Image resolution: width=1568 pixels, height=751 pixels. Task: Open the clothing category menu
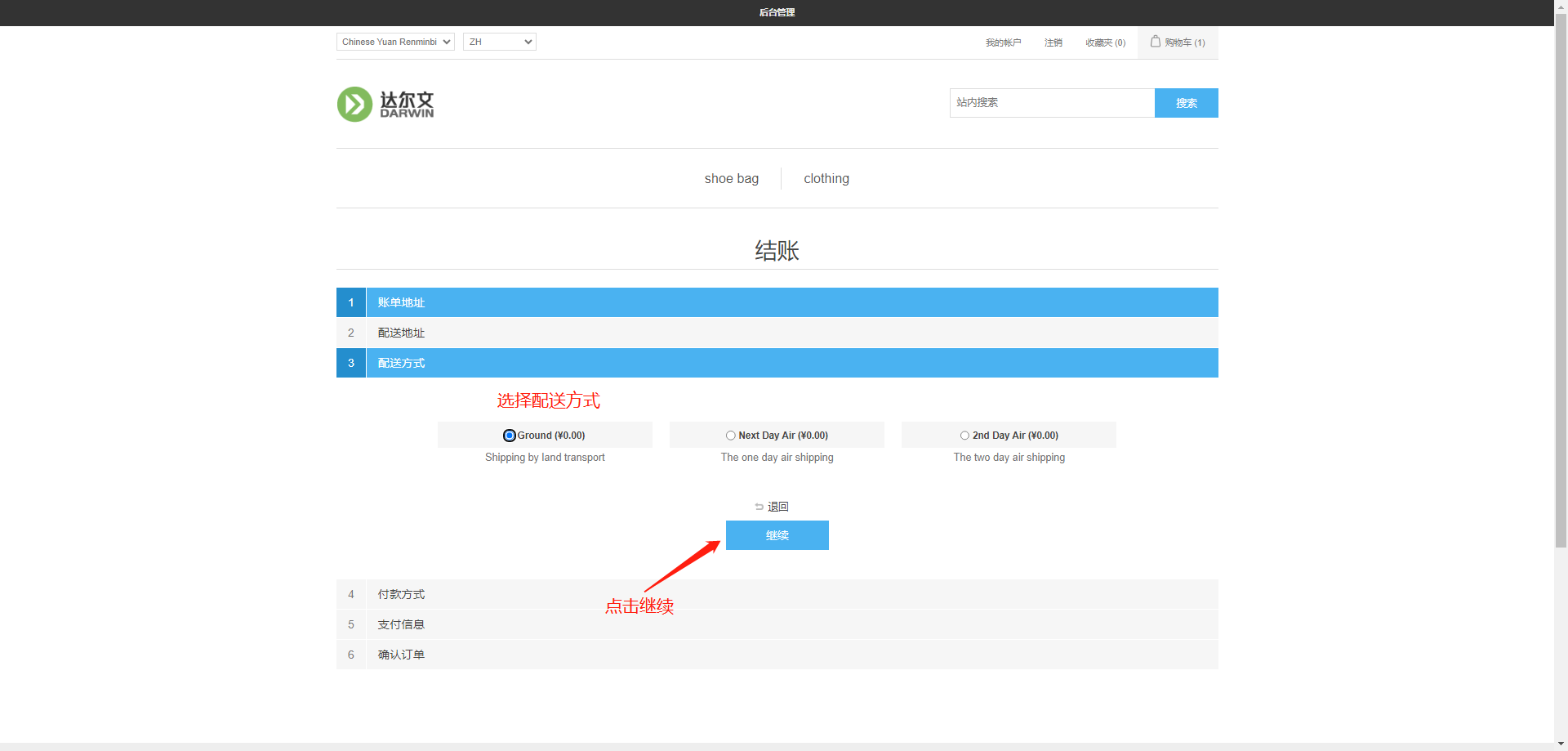coord(826,178)
